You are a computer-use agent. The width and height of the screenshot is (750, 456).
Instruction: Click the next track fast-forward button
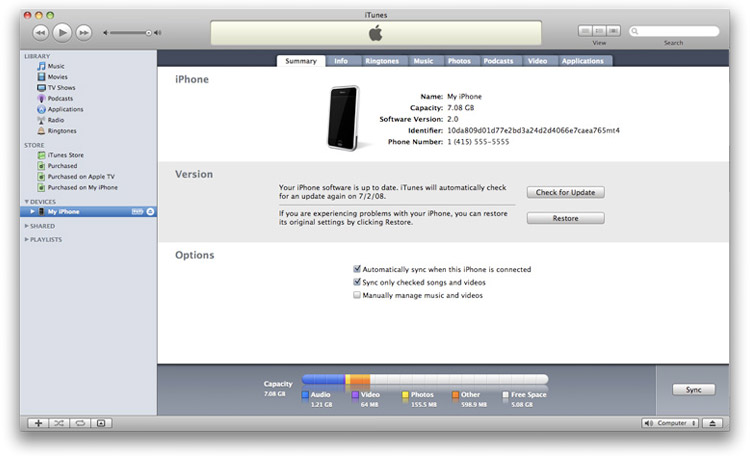click(84, 33)
